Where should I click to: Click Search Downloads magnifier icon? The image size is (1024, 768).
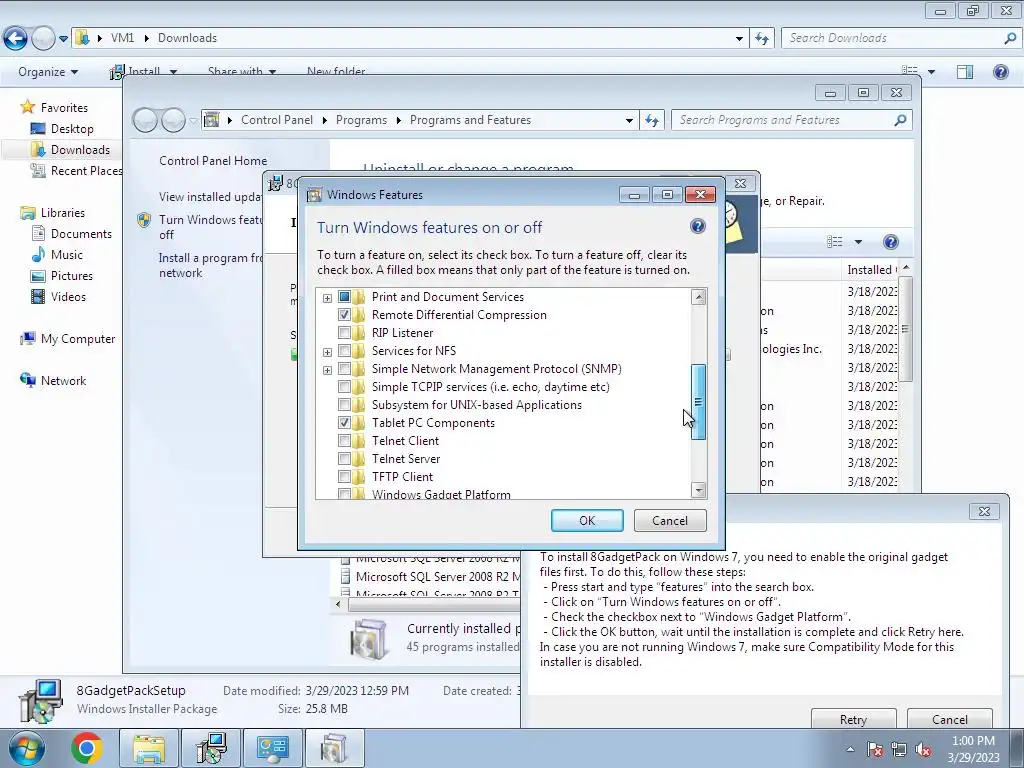pyautogui.click(x=1010, y=38)
